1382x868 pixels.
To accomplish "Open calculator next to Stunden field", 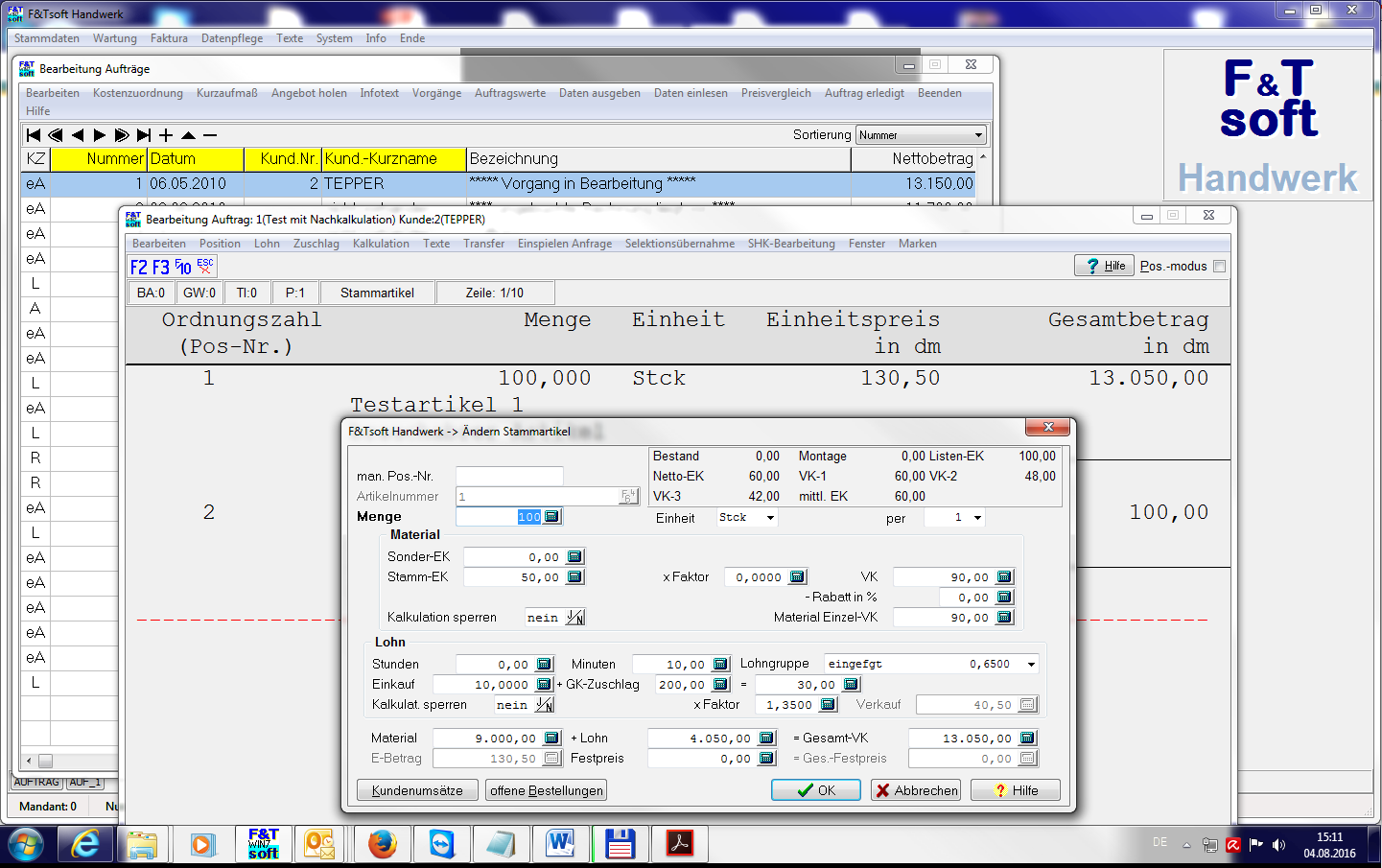I will click(x=544, y=665).
